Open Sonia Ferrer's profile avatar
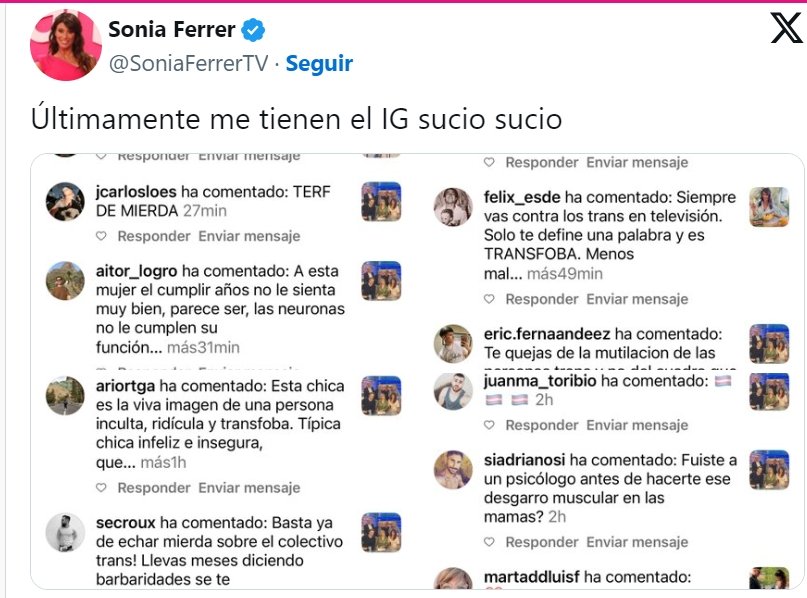The width and height of the screenshot is (807, 598). [65, 45]
